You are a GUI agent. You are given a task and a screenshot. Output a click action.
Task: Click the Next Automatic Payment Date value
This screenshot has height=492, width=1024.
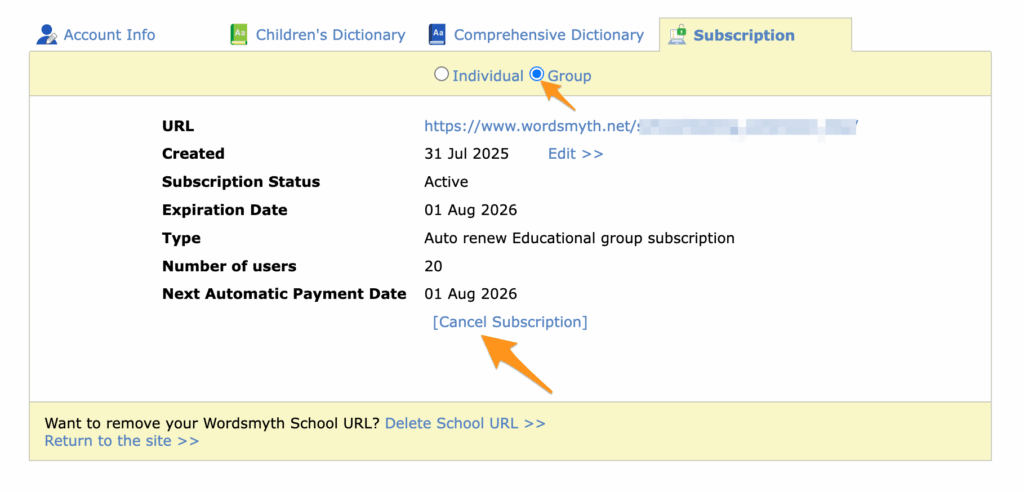[470, 294]
